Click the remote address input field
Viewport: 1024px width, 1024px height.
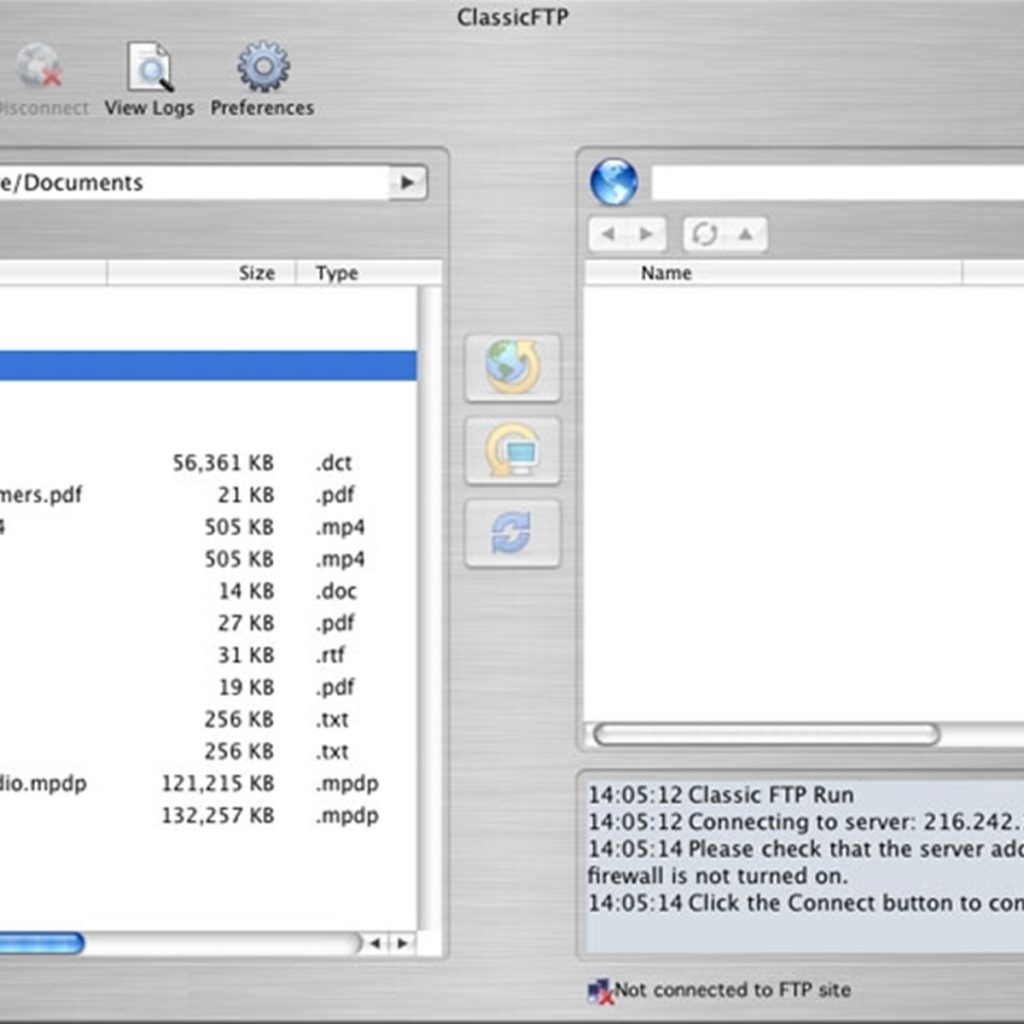pos(837,182)
